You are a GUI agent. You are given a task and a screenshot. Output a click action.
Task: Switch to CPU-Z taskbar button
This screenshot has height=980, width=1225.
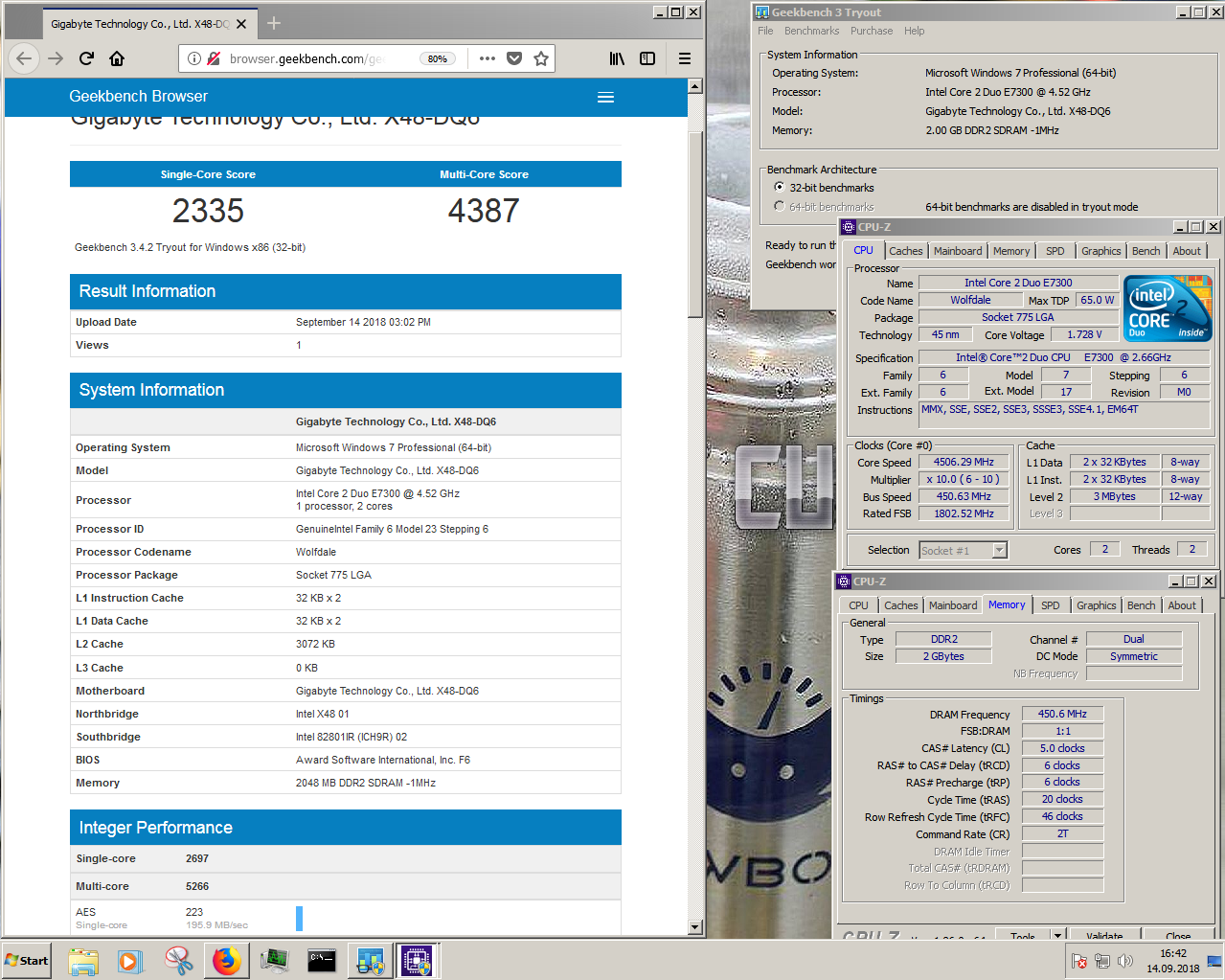click(418, 960)
